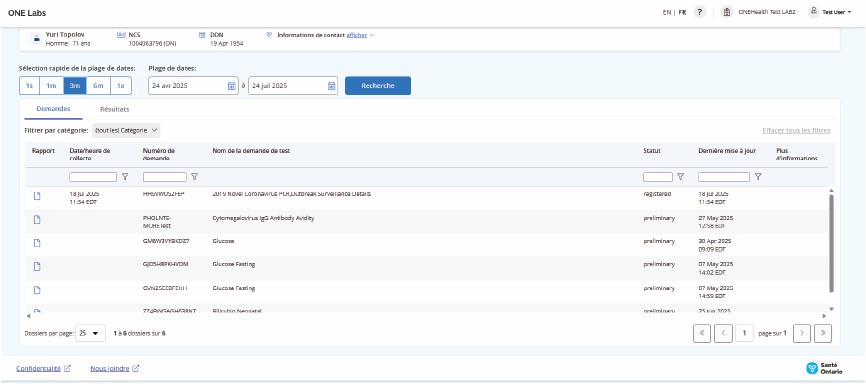Click the 'Cytomegalovirus IgG Antibody Avidity' test name

tap(263, 218)
